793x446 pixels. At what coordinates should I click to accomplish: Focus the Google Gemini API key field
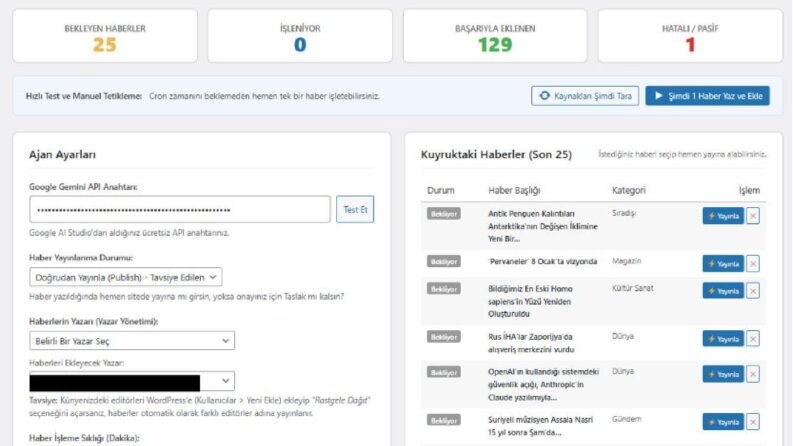tap(180, 209)
